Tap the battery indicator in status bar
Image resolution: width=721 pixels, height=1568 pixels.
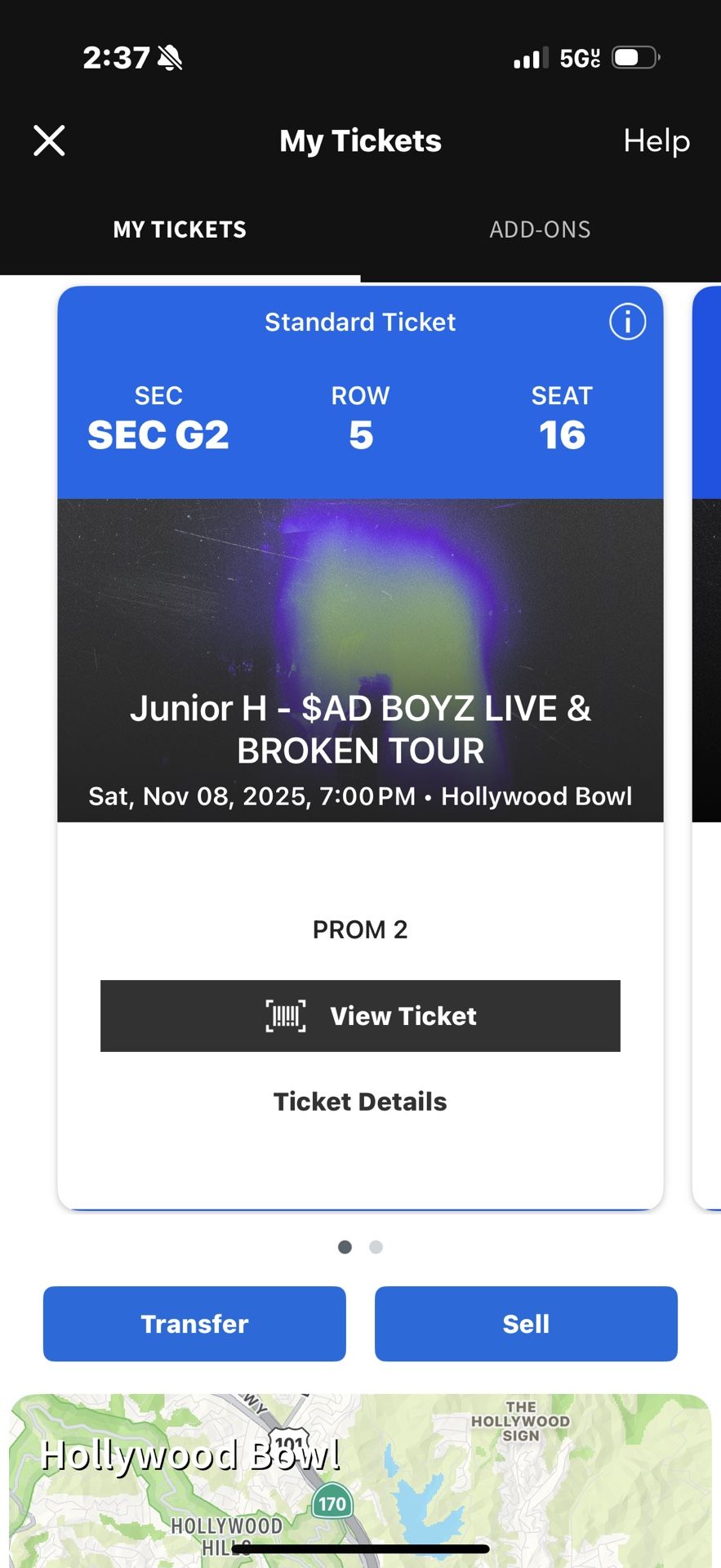click(635, 58)
